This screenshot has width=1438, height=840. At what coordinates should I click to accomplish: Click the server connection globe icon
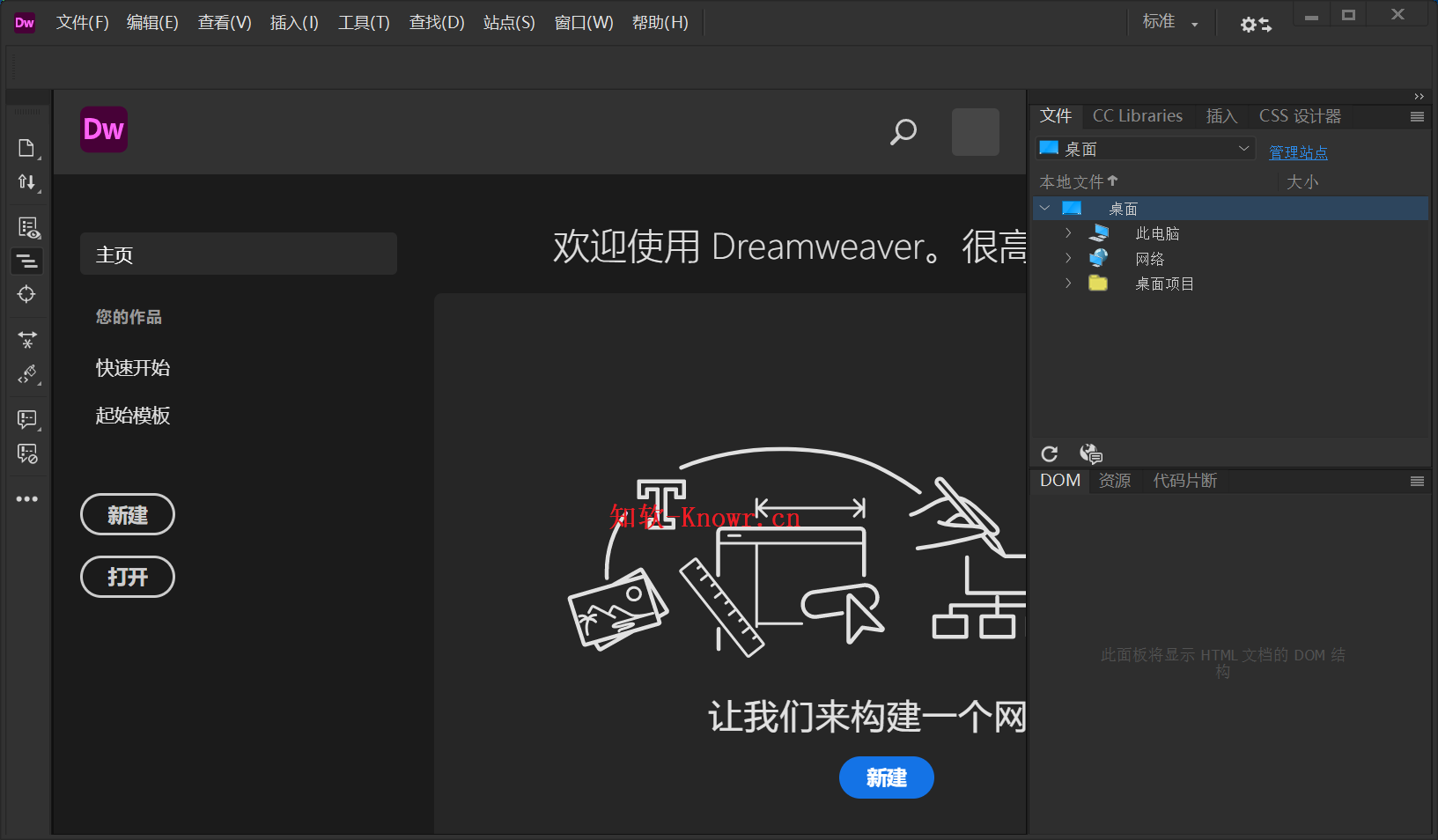tap(1091, 453)
